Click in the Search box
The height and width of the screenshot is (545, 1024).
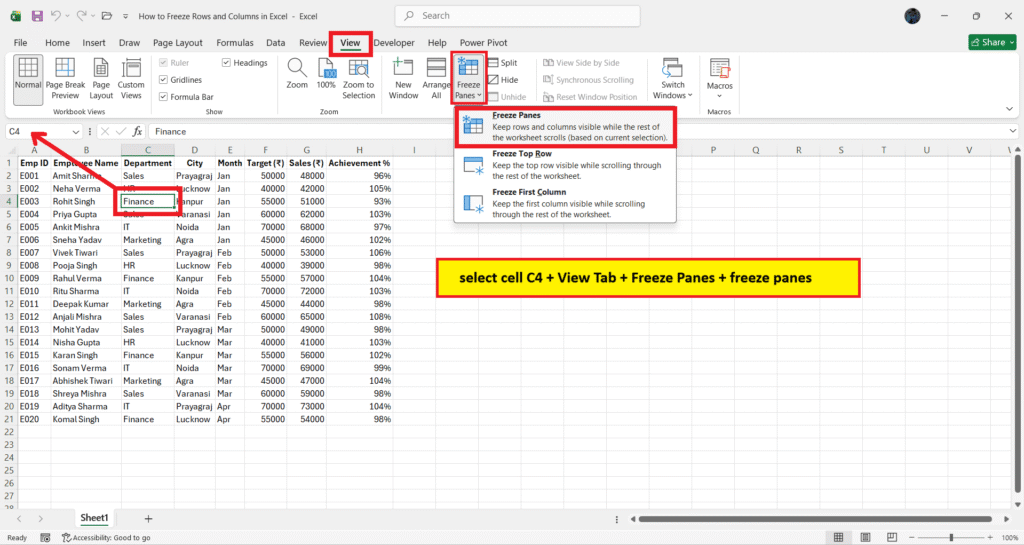click(517, 16)
